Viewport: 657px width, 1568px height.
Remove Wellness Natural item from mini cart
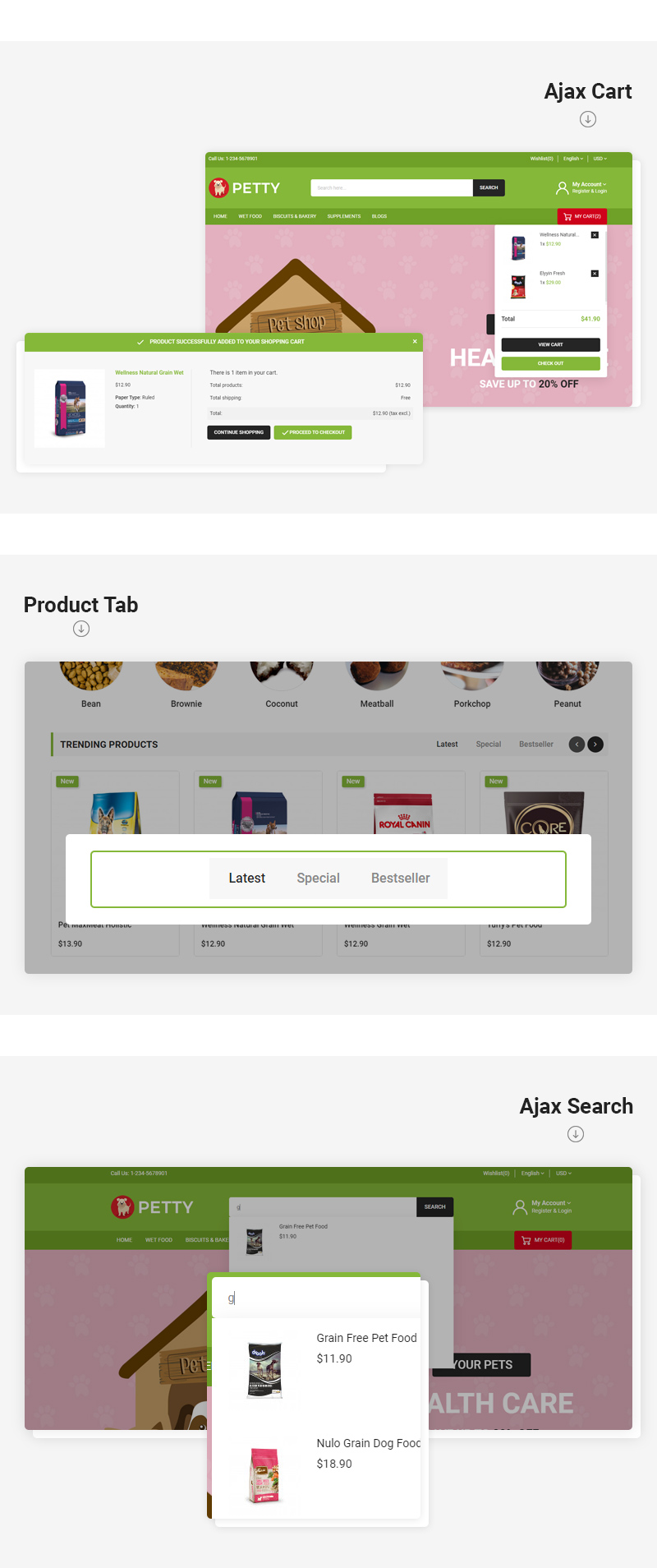[x=595, y=235]
